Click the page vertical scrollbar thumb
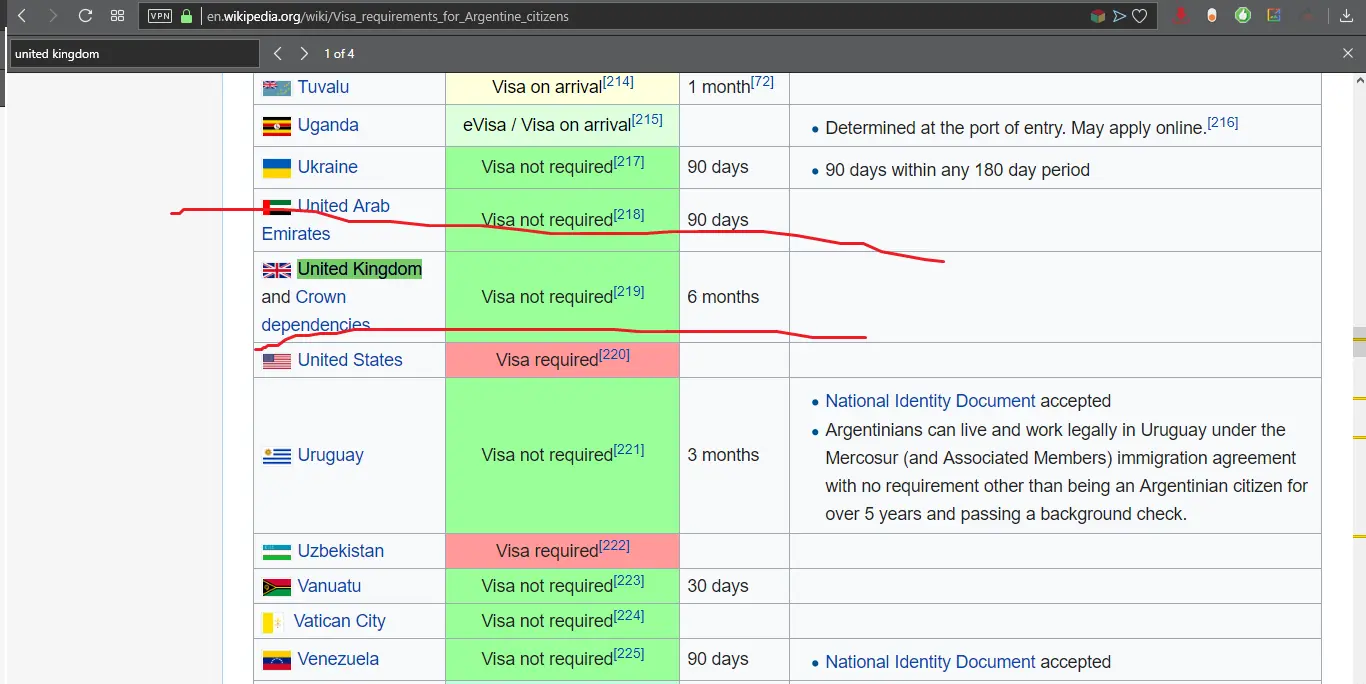Image resolution: width=1366 pixels, height=684 pixels. [x=1358, y=342]
